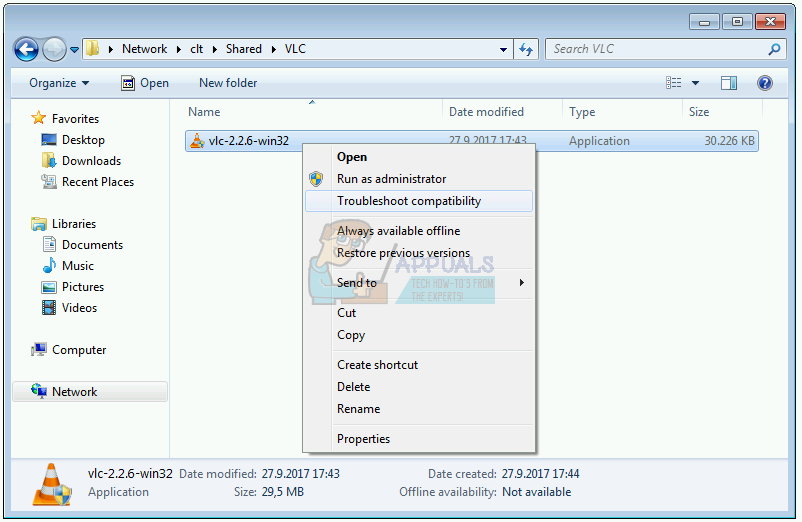Click the blue Help question mark icon

coord(765,83)
